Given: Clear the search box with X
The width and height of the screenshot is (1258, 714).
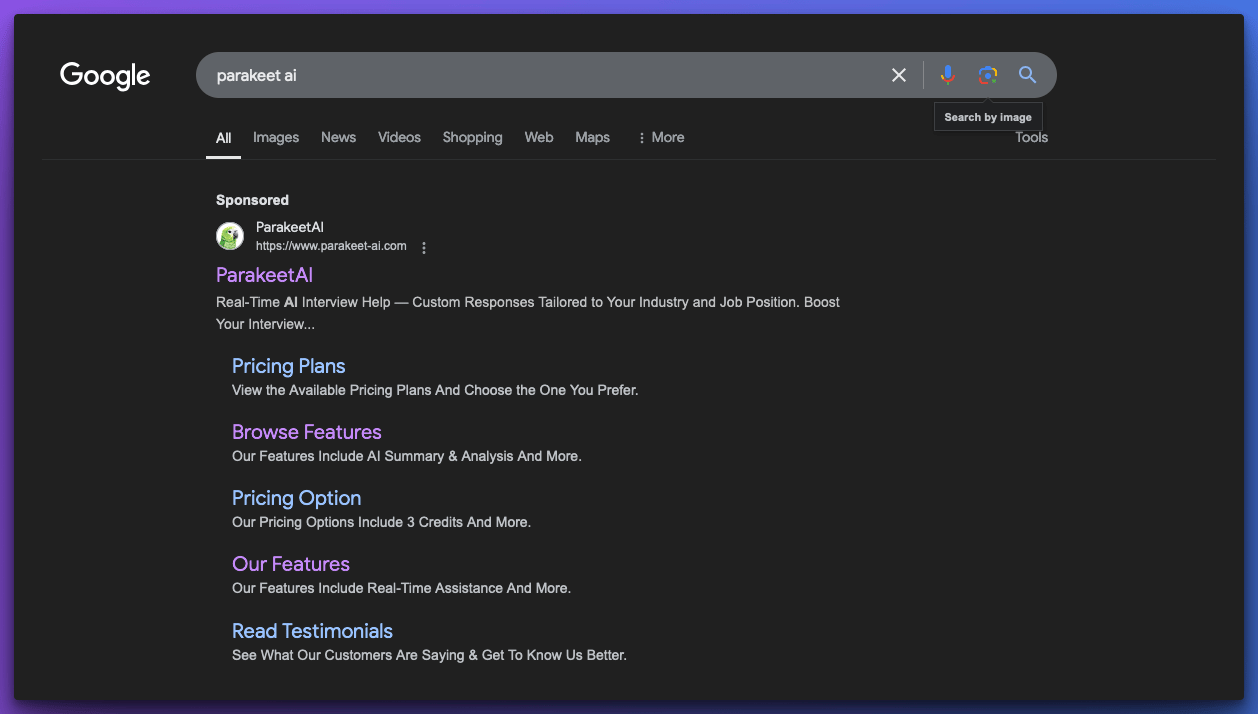Looking at the screenshot, I should (x=899, y=75).
